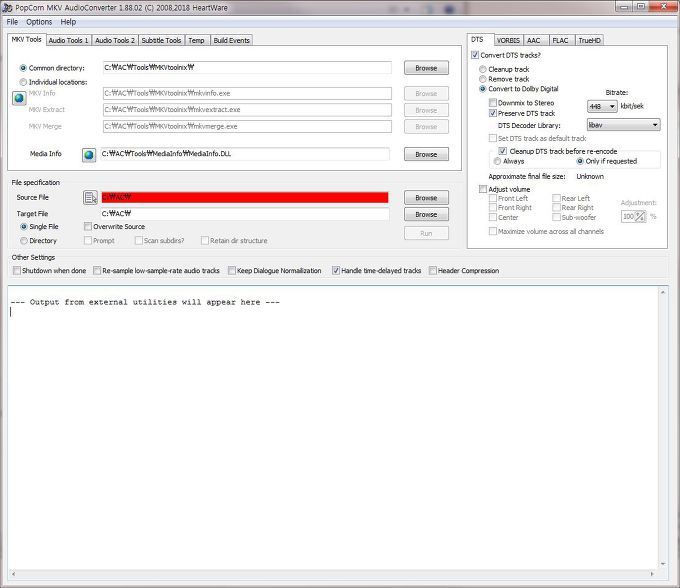Open the Help menu
The height and width of the screenshot is (588, 680).
[x=68, y=22]
